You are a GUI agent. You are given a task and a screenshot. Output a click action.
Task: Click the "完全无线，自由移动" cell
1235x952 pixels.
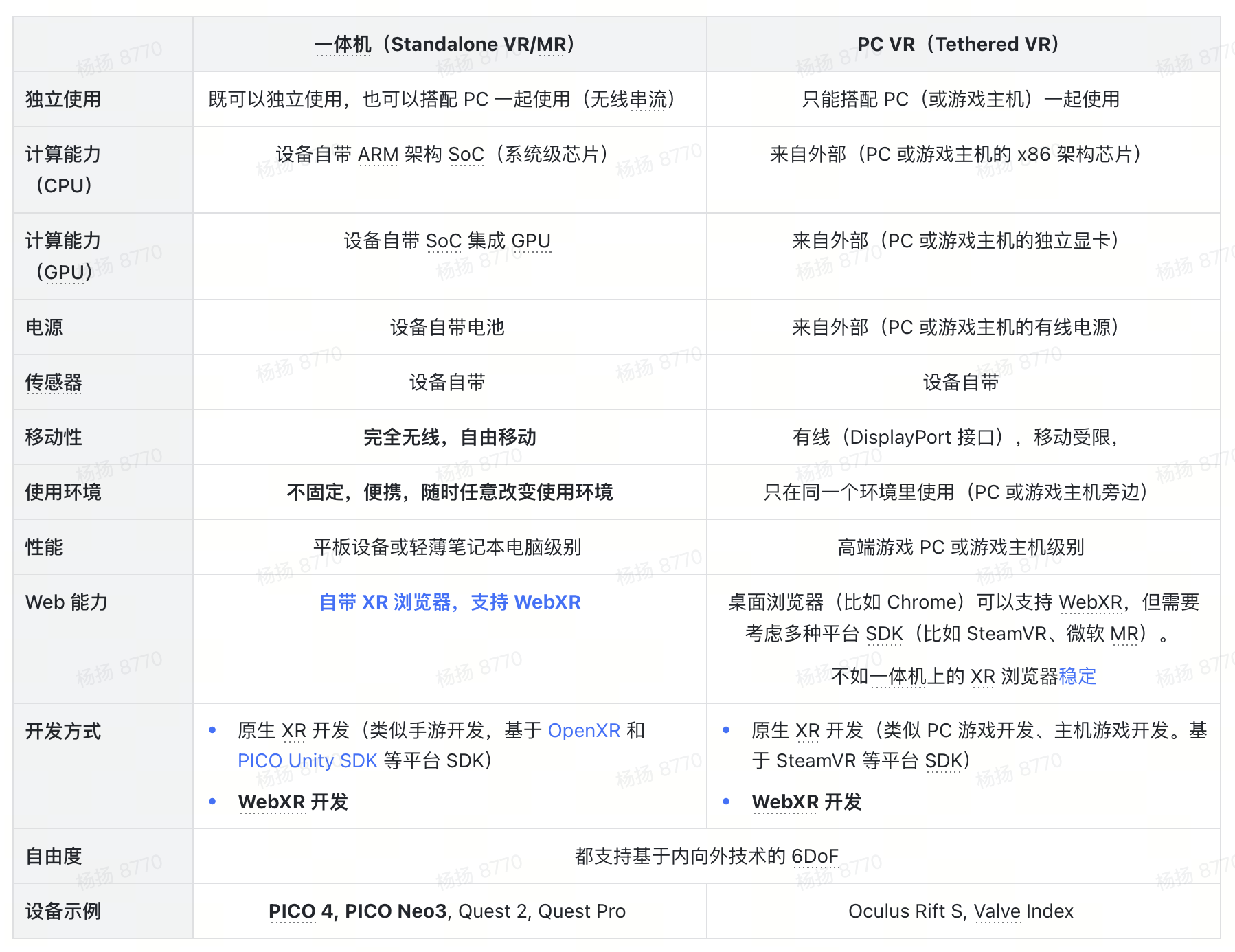tap(450, 437)
